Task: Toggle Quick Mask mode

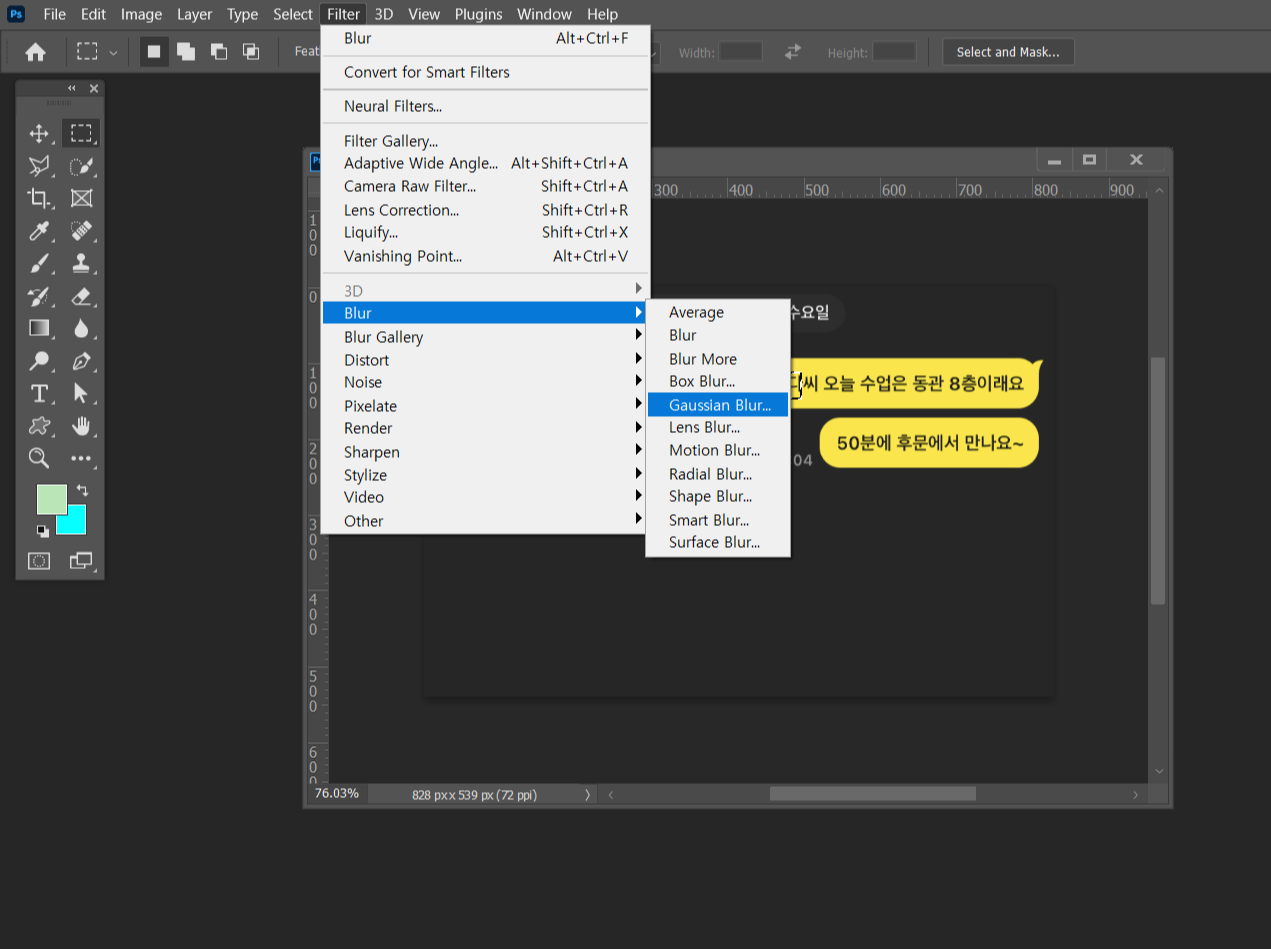Action: pos(39,561)
